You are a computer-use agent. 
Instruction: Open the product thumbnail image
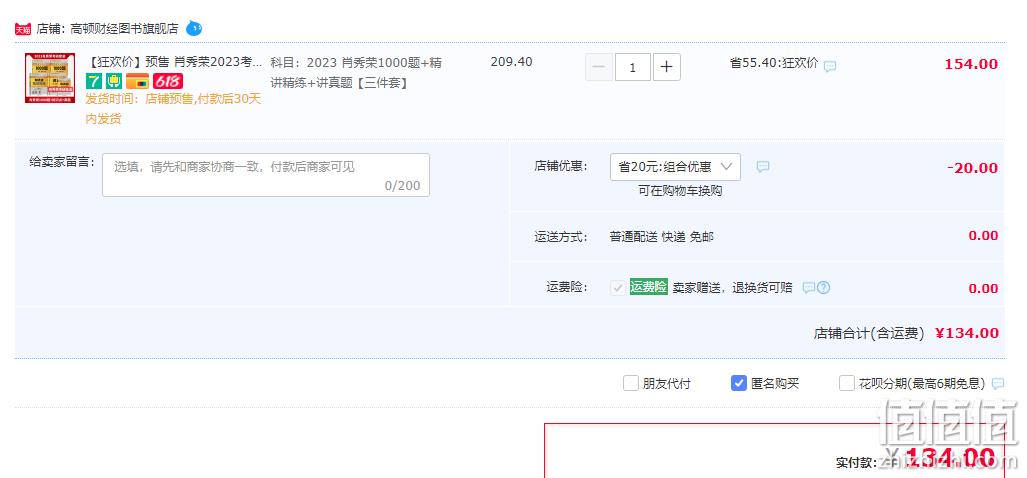pyautogui.click(x=50, y=78)
